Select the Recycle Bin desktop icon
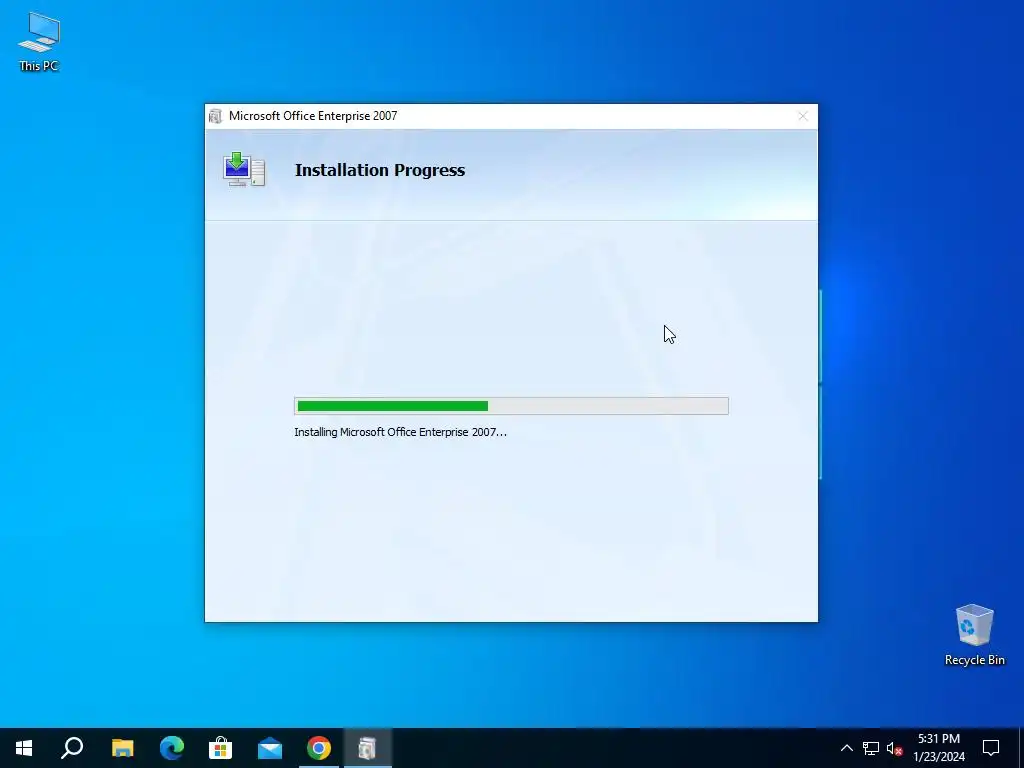This screenshot has height=768, width=1024. [974, 634]
